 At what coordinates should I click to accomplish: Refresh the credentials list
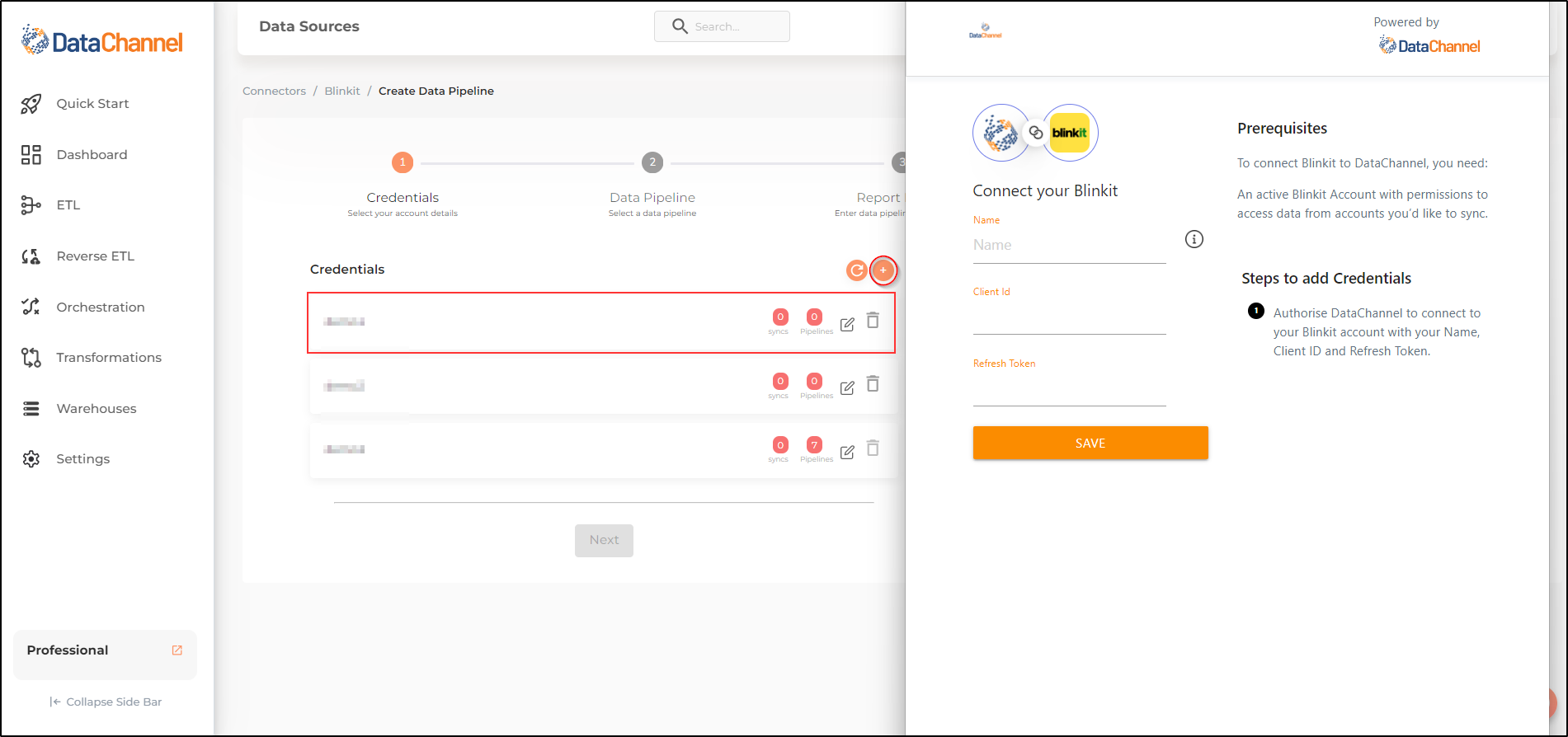point(857,270)
